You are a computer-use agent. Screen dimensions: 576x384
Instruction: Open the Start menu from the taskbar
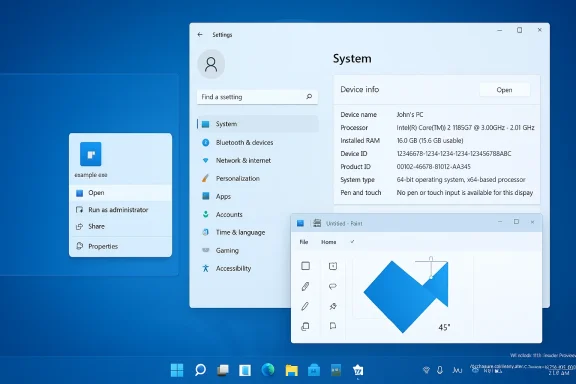pyautogui.click(x=177, y=370)
